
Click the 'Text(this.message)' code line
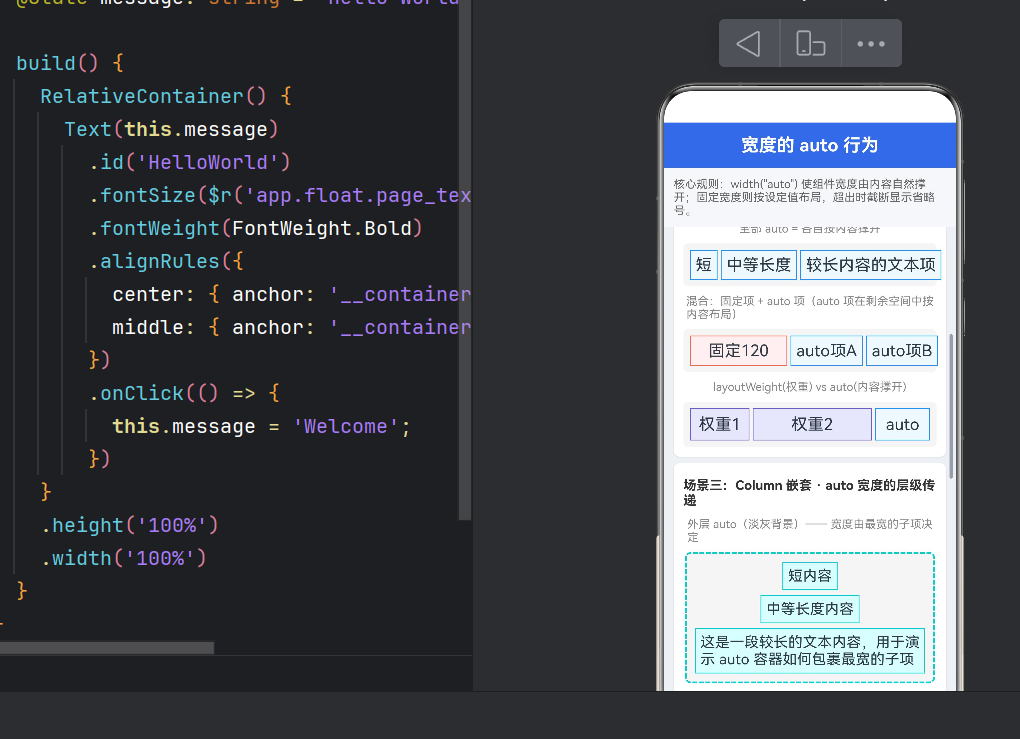pos(172,129)
